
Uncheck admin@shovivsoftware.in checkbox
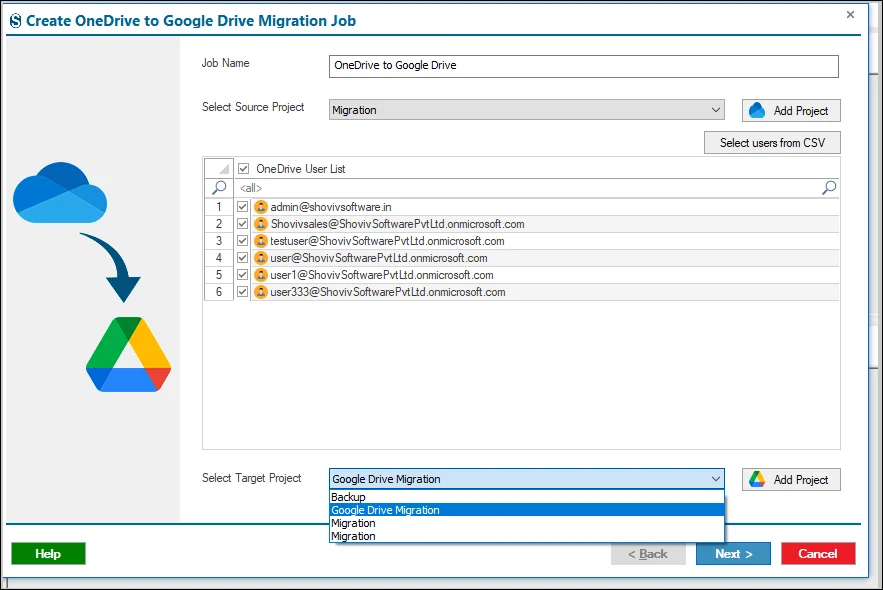coord(243,207)
